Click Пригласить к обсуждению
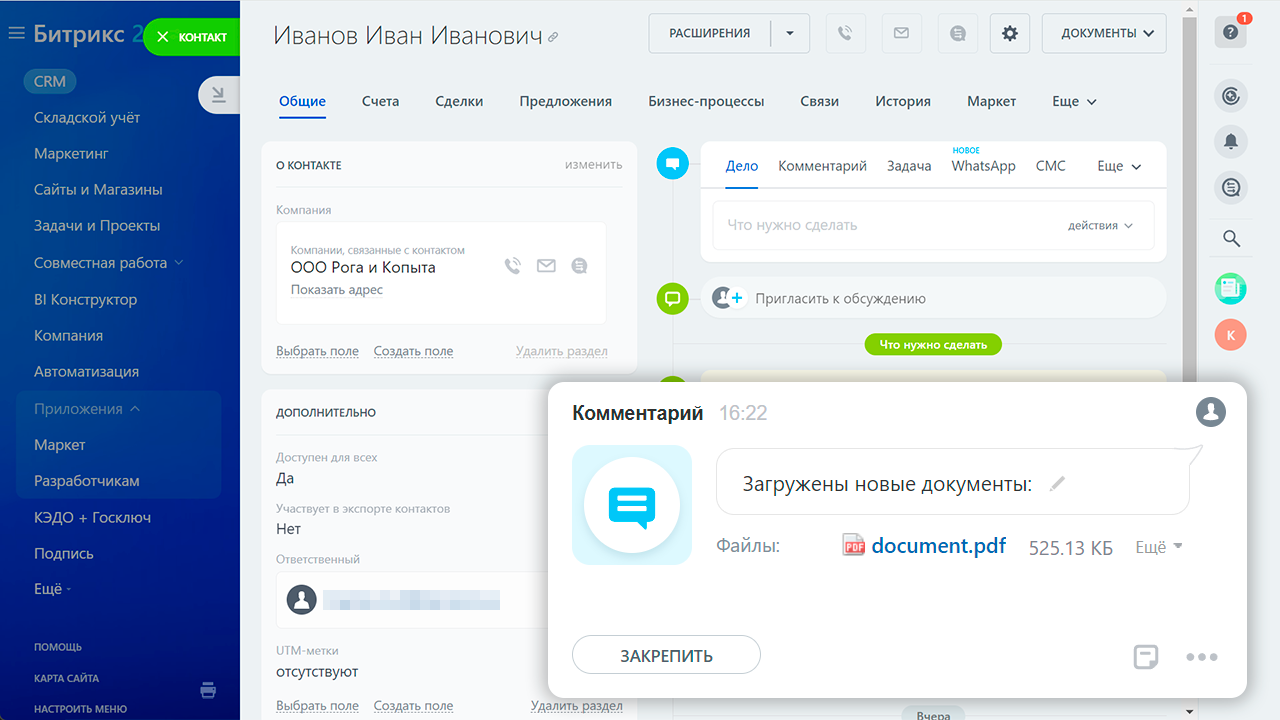This screenshot has height=720, width=1280. (840, 298)
